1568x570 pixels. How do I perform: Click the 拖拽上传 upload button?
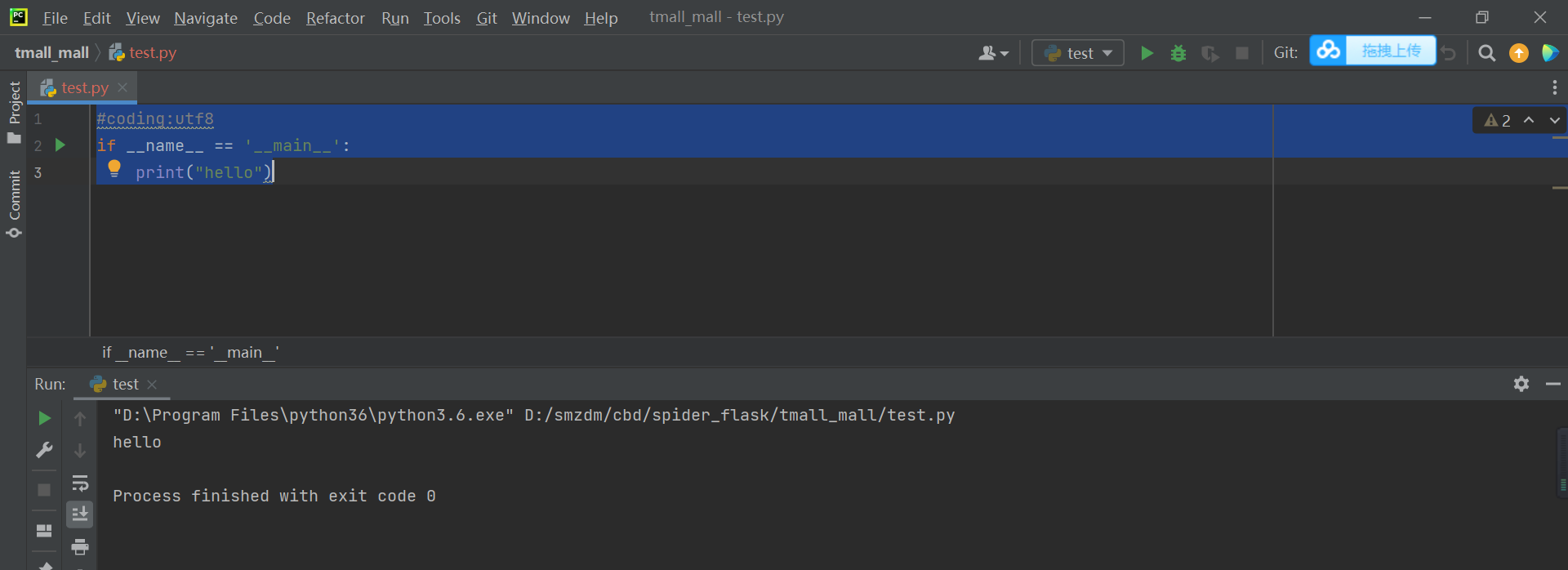click(x=1391, y=51)
